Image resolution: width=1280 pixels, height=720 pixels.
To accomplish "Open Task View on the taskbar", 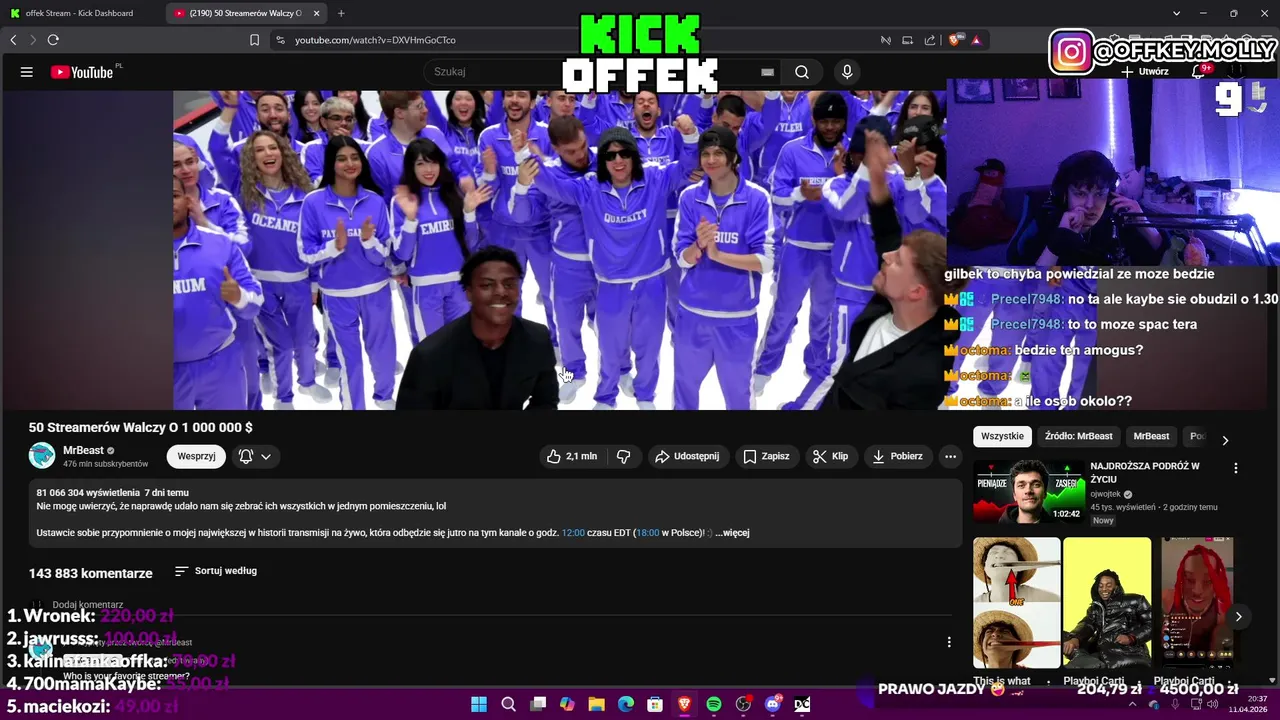I will coord(538,704).
